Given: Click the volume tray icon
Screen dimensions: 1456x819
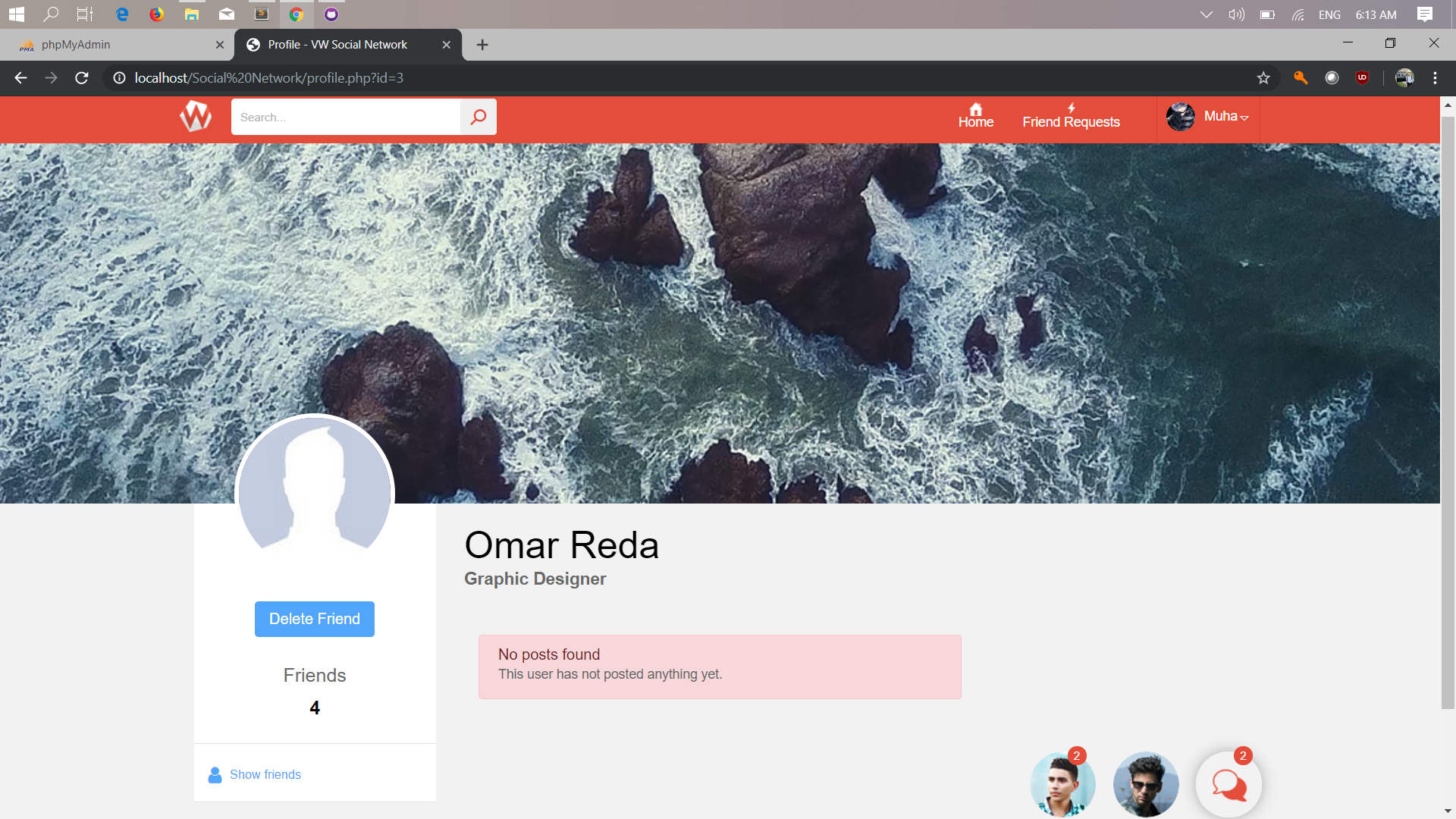Looking at the screenshot, I should coord(1237,14).
